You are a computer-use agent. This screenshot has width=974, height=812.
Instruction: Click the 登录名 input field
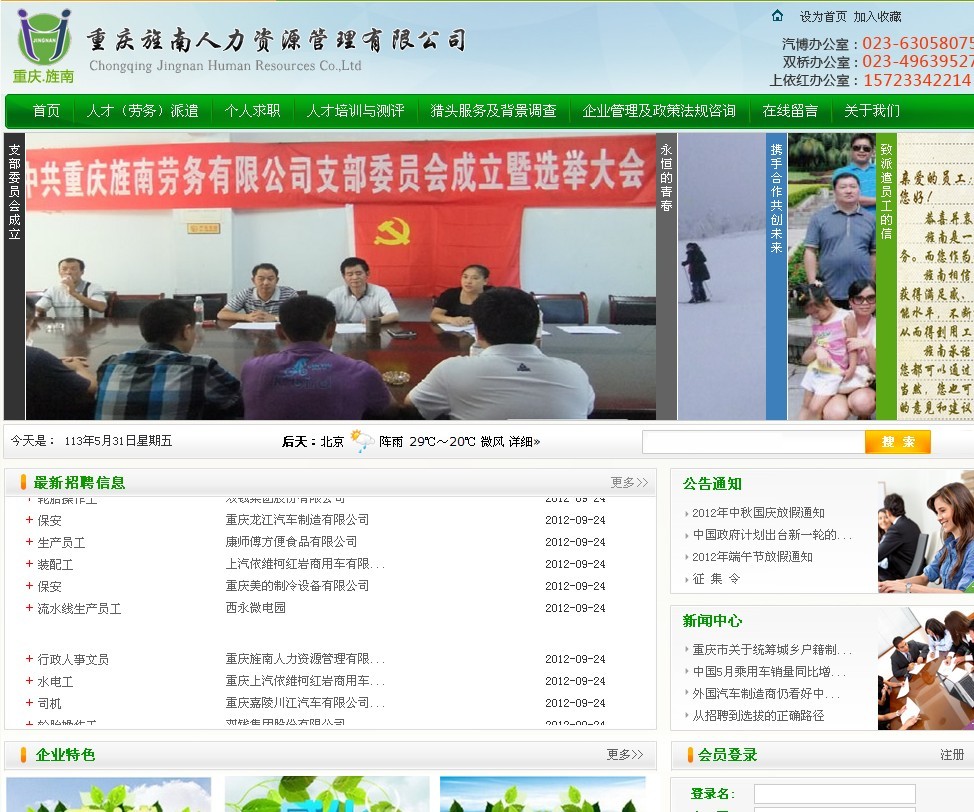click(x=834, y=793)
